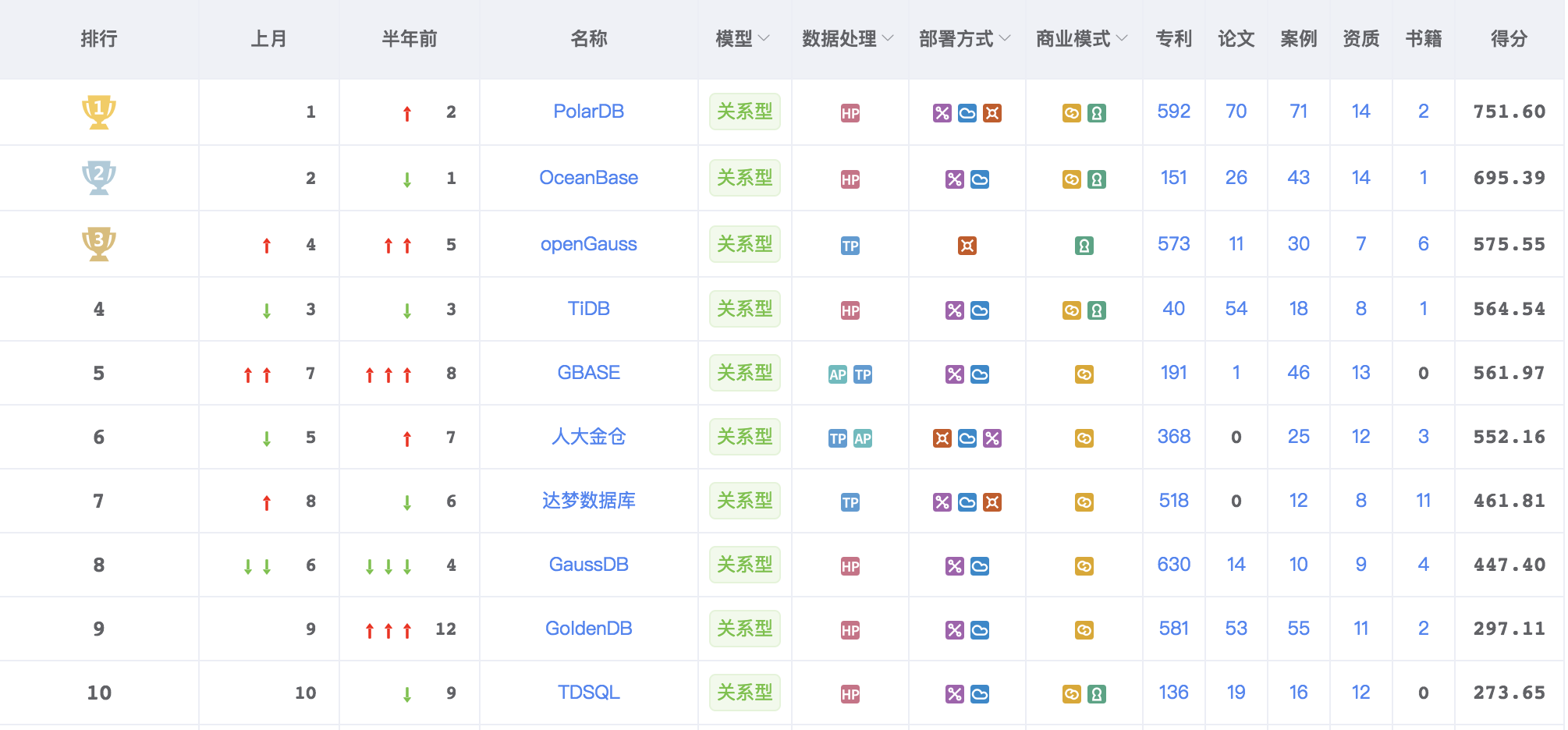1568x730 pixels.
Task: Click the yellow link icon for TiDB
Action: (1072, 310)
